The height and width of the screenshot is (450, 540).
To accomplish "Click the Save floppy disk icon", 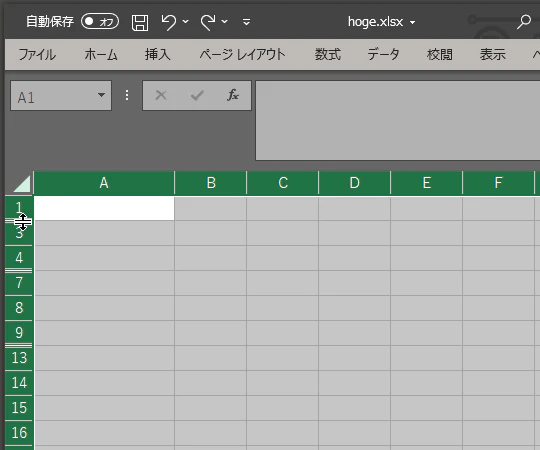I will point(140,23).
